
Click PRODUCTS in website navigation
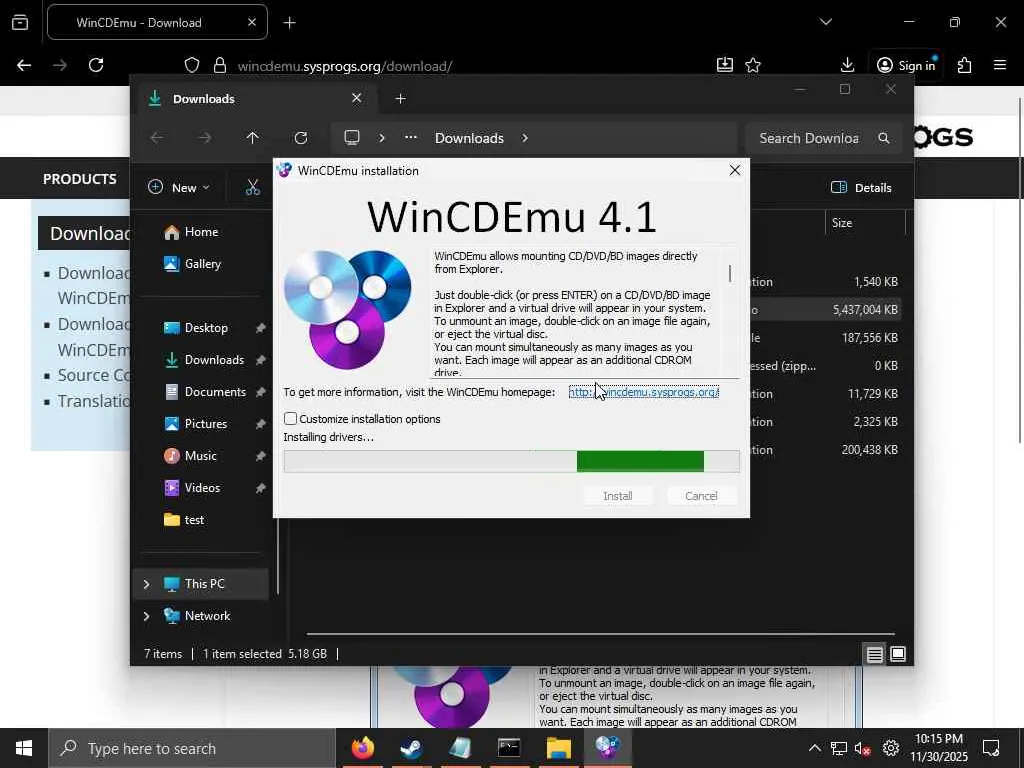click(80, 179)
